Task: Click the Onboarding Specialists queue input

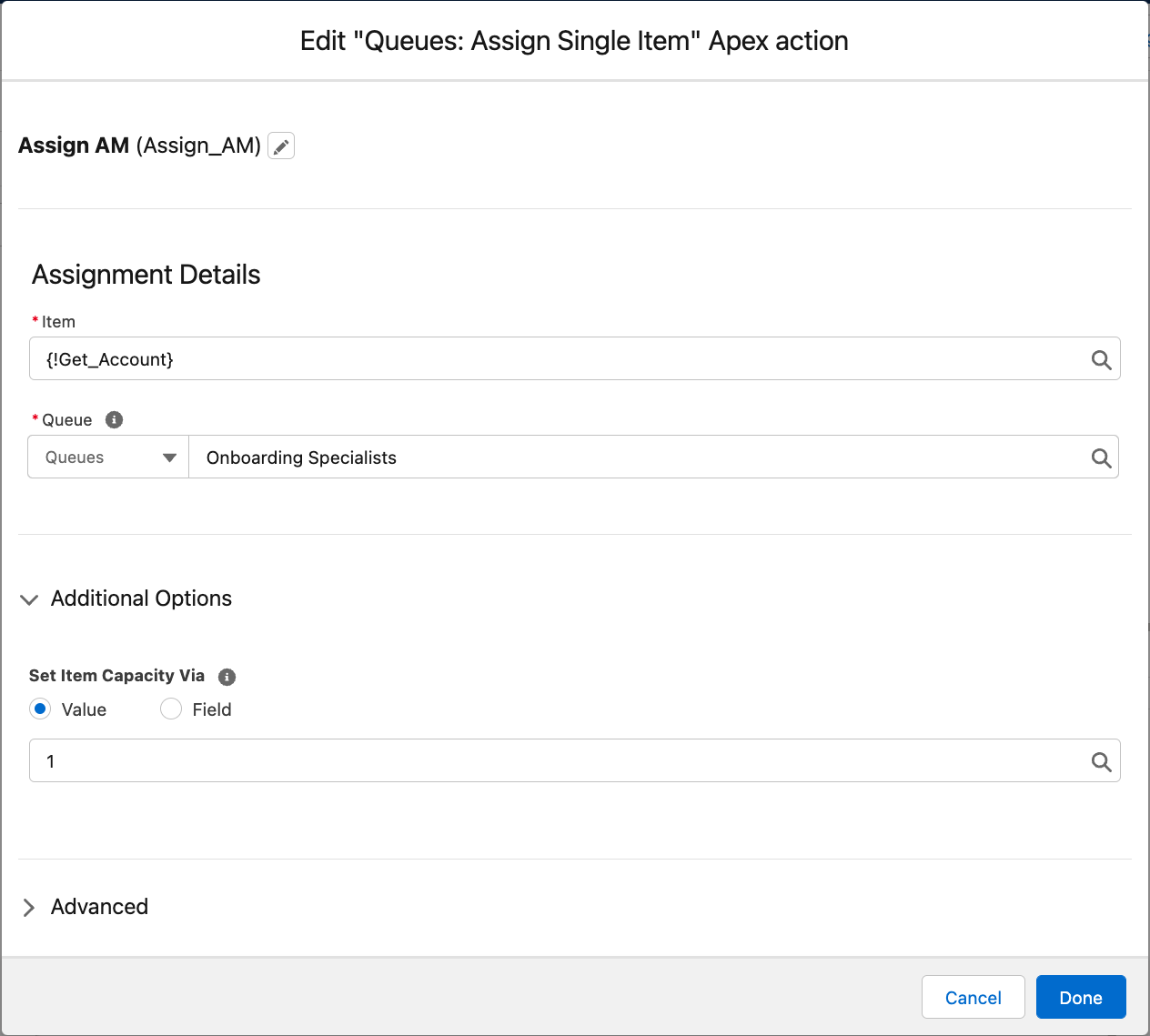Action: coord(637,458)
